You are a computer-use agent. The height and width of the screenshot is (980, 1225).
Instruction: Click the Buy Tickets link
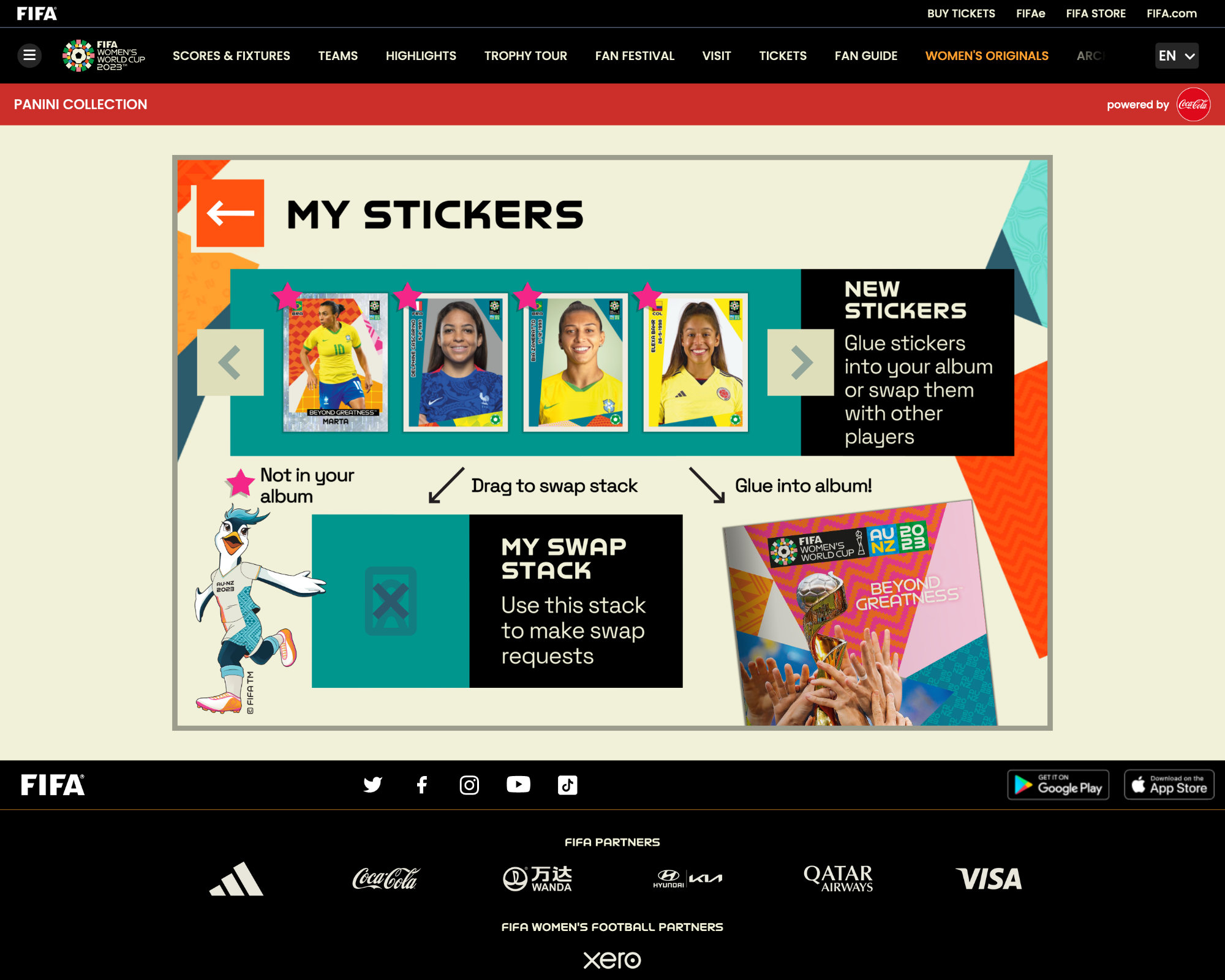pyautogui.click(x=961, y=13)
